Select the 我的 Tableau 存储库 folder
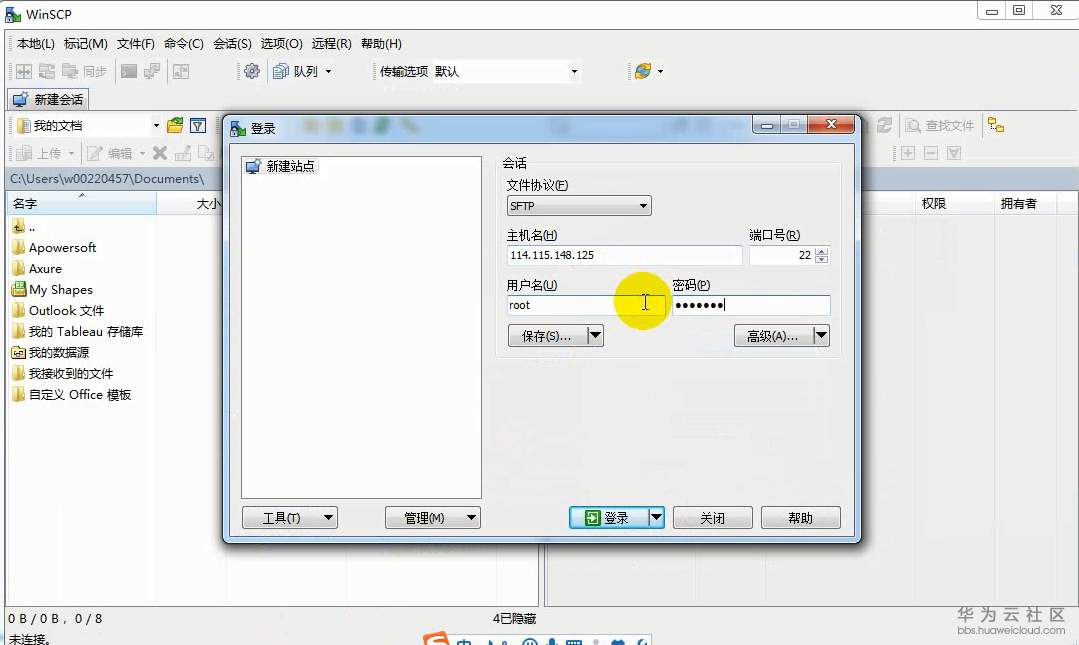 click(85, 332)
